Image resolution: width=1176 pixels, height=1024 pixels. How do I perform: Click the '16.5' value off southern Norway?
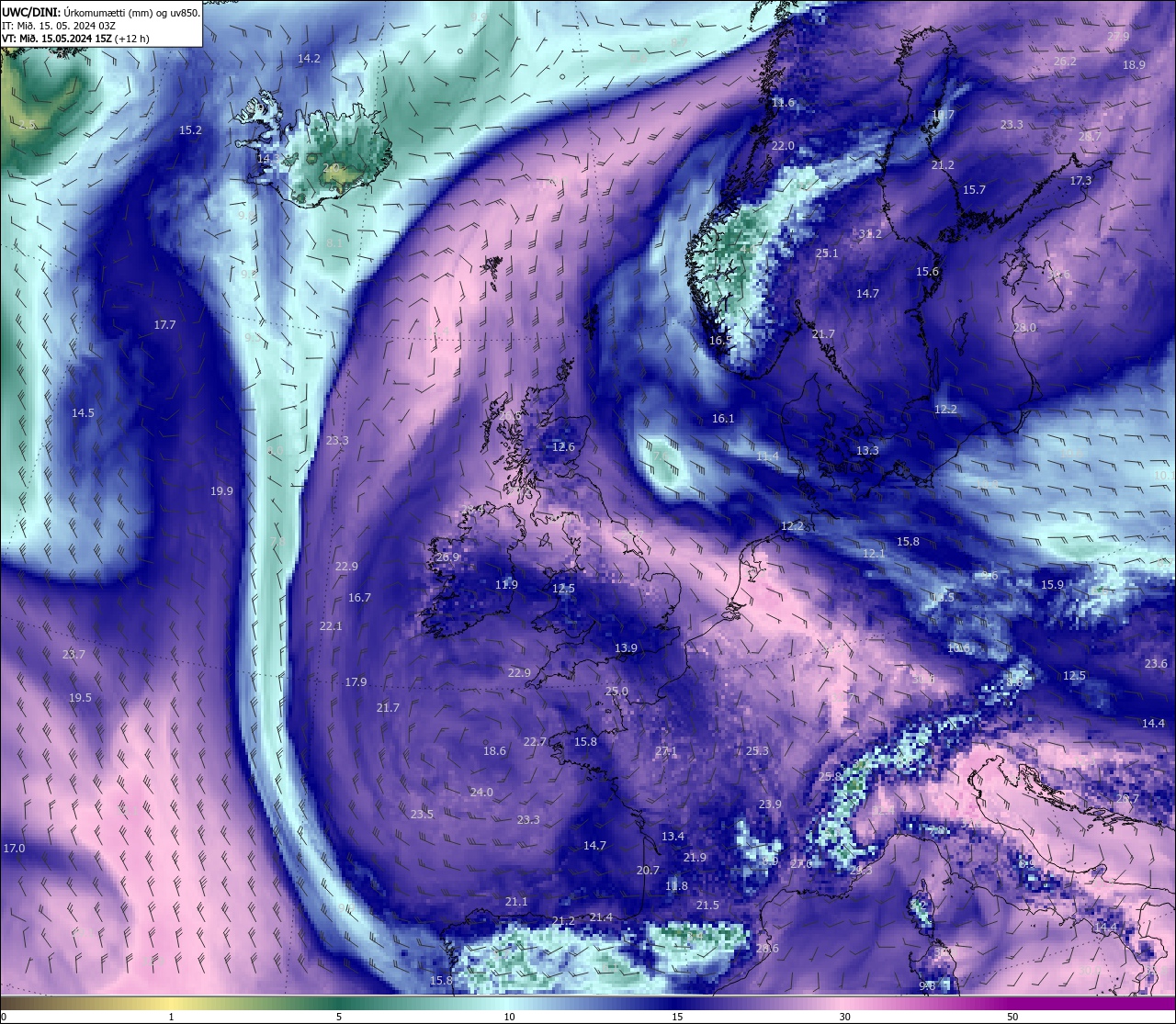720,341
